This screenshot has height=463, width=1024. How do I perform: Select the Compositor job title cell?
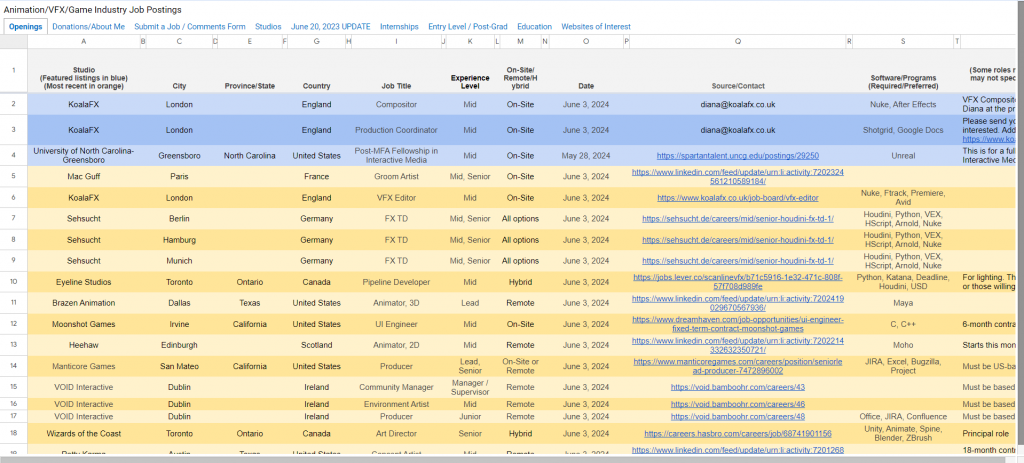396,104
